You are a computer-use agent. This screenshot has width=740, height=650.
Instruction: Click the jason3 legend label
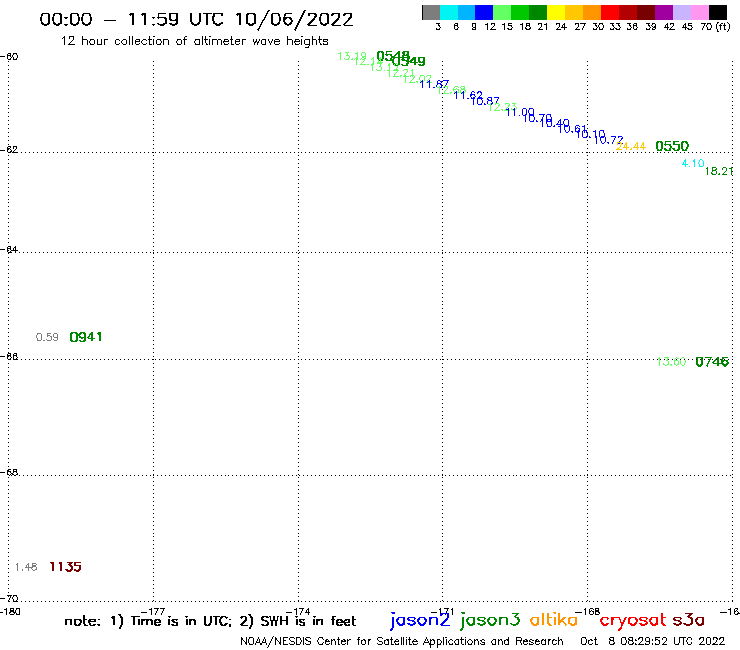490,620
